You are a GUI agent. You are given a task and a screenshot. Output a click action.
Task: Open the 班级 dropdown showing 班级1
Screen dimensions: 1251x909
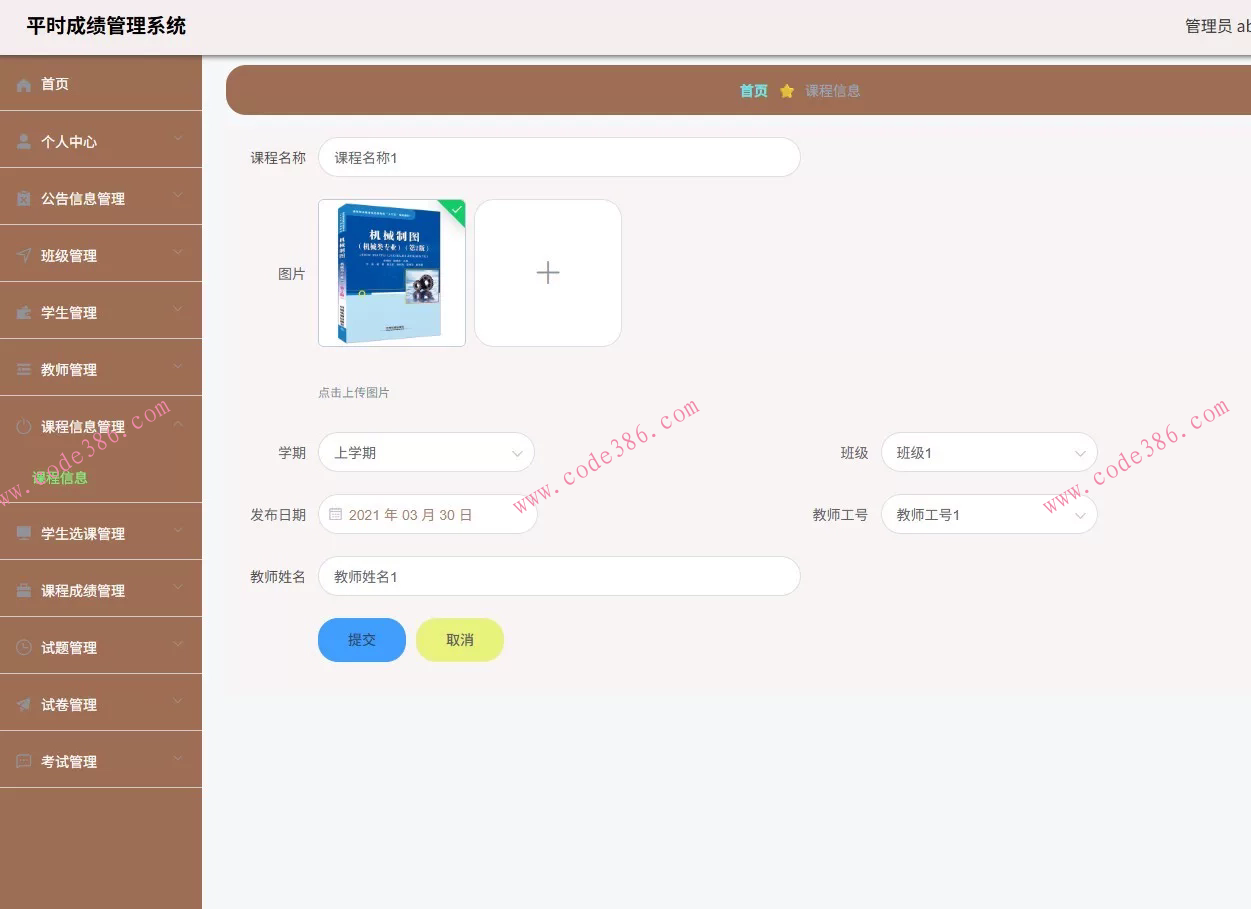coord(988,452)
